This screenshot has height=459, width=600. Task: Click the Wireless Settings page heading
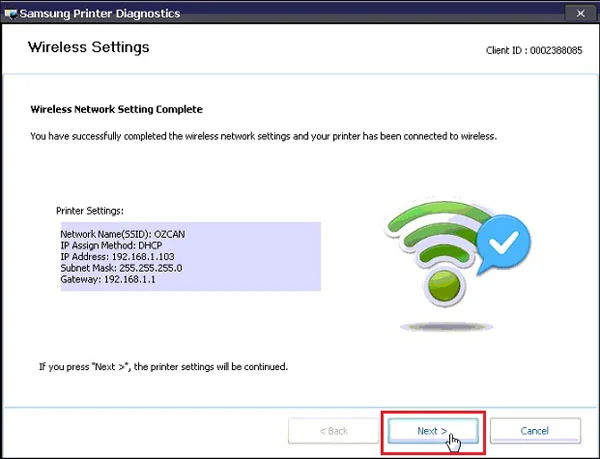coord(88,47)
